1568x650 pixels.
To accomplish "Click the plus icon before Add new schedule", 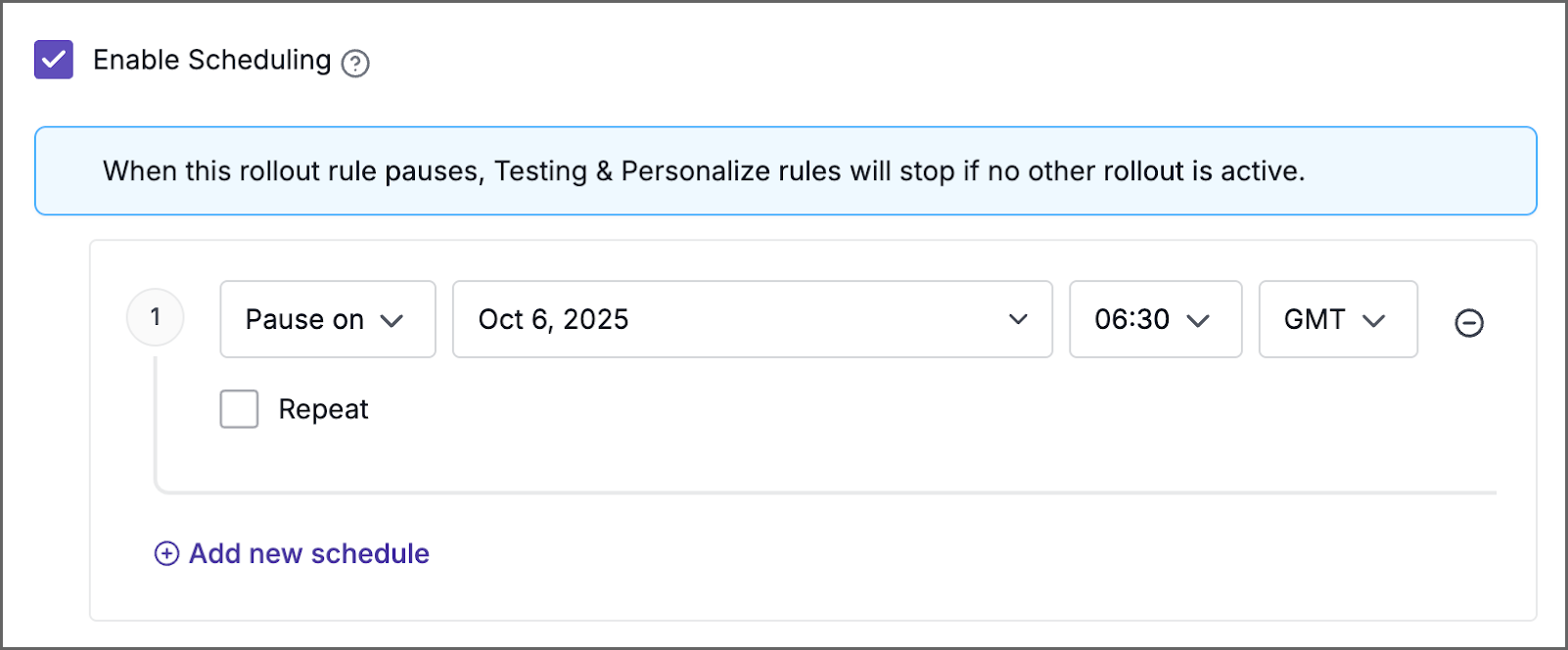I will 166,553.
